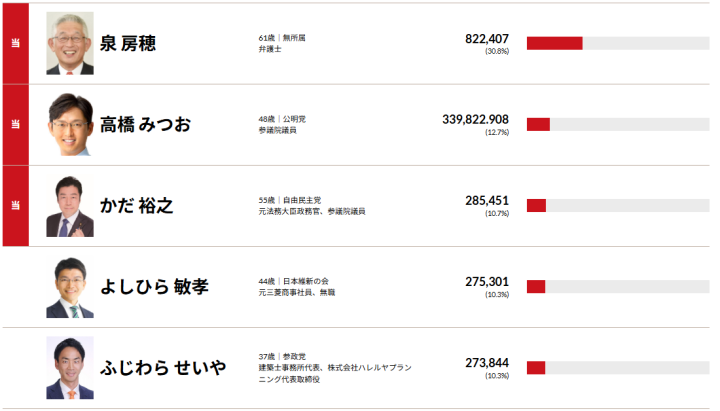The height and width of the screenshot is (411, 720).
Task: Click the 273,844 vote count
Action: [x=487, y=363]
